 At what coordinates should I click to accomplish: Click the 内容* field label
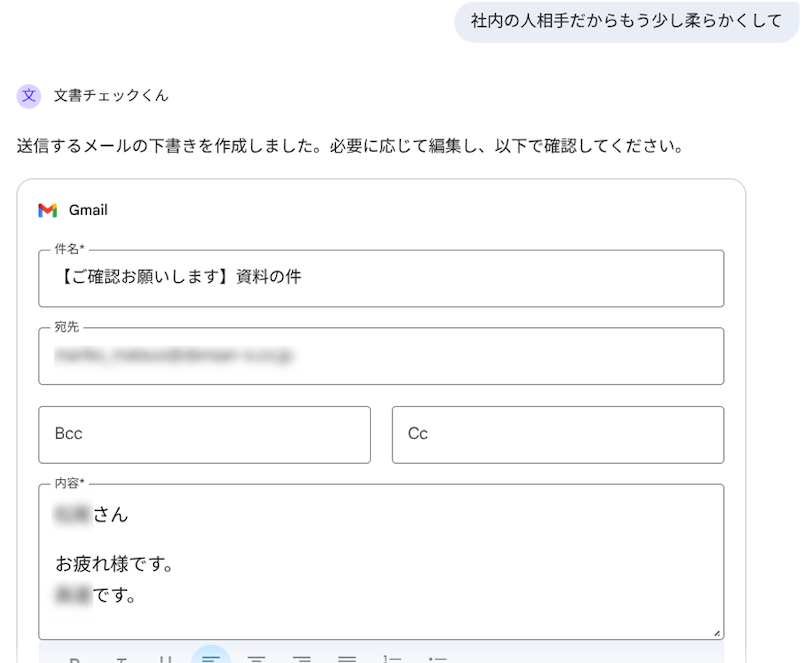click(x=69, y=483)
